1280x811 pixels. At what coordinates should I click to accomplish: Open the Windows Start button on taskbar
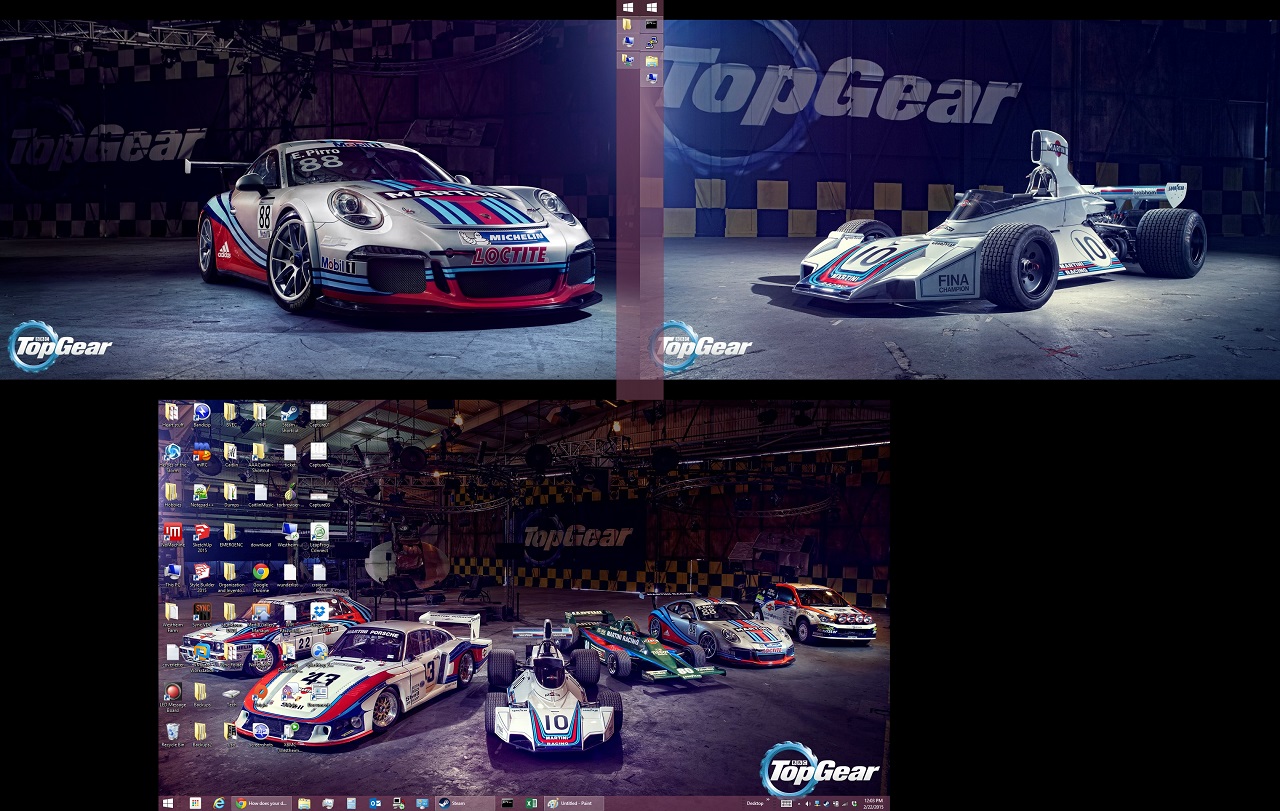167,803
